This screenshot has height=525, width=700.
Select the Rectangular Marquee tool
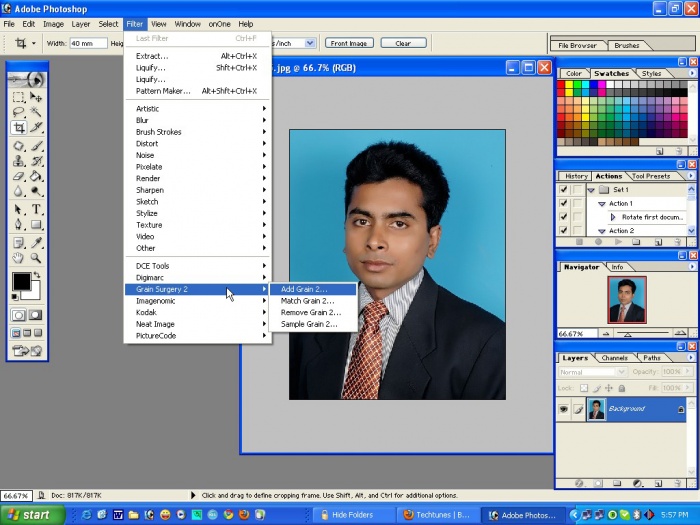(x=18, y=97)
